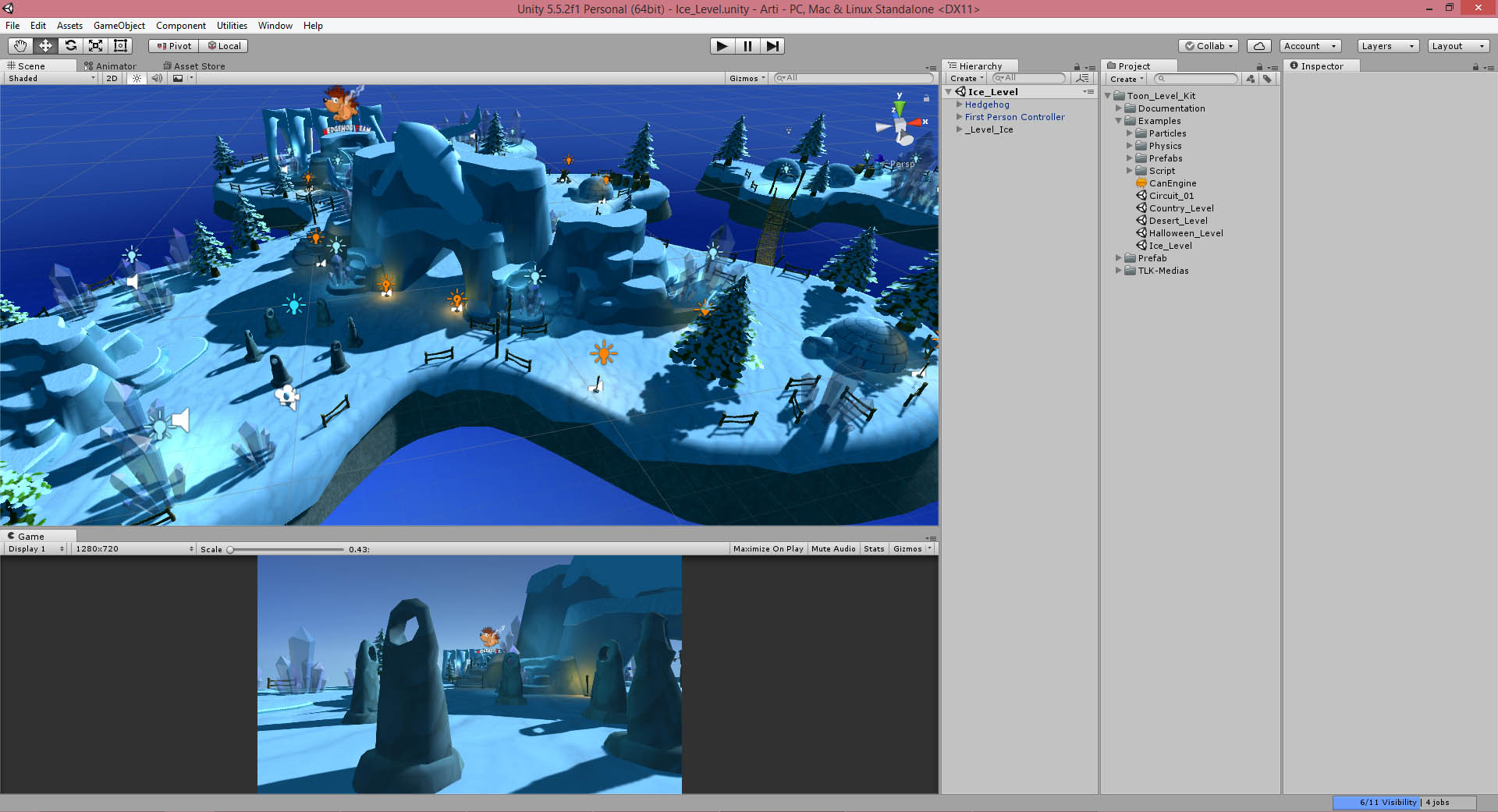Click the Play button
Viewport: 1498px width, 812px height.
722,46
